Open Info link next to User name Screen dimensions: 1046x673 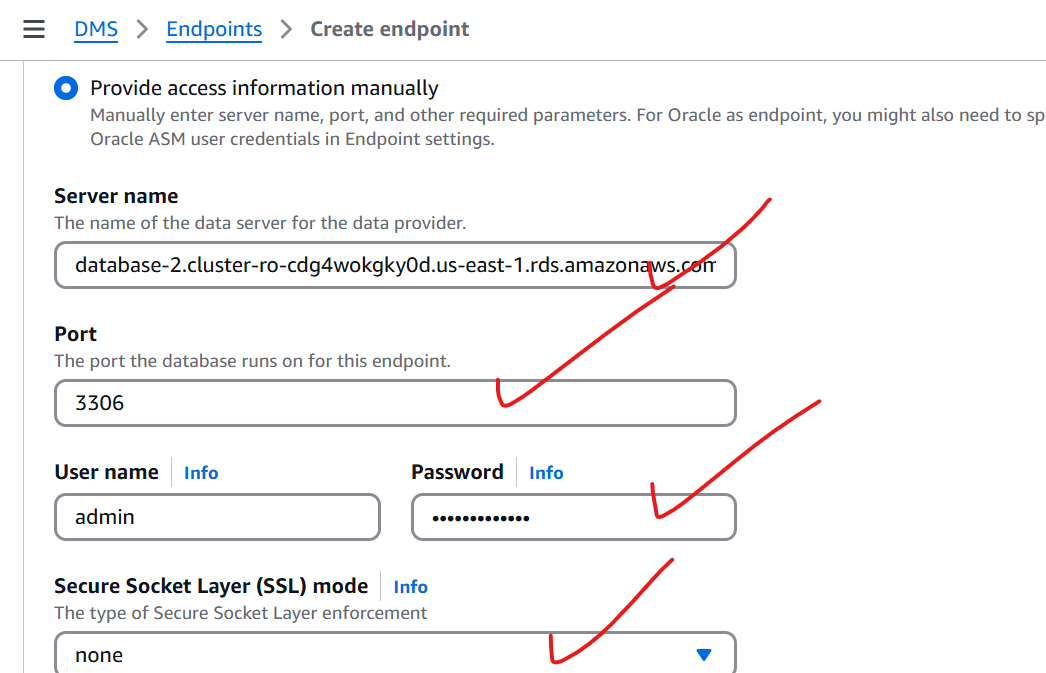(x=201, y=473)
